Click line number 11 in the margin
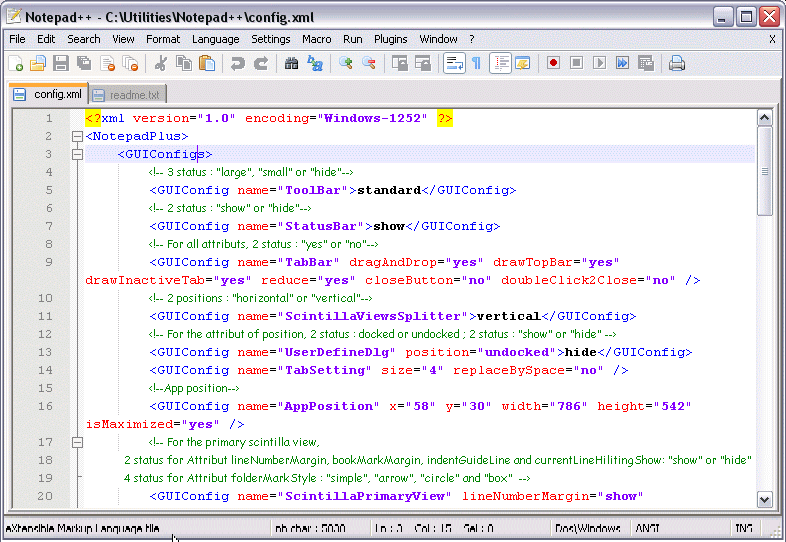 (45, 316)
